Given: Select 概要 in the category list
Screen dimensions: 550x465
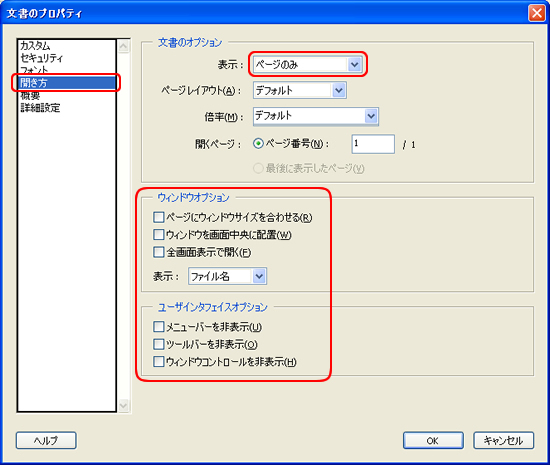Looking at the screenshot, I should point(30,95).
